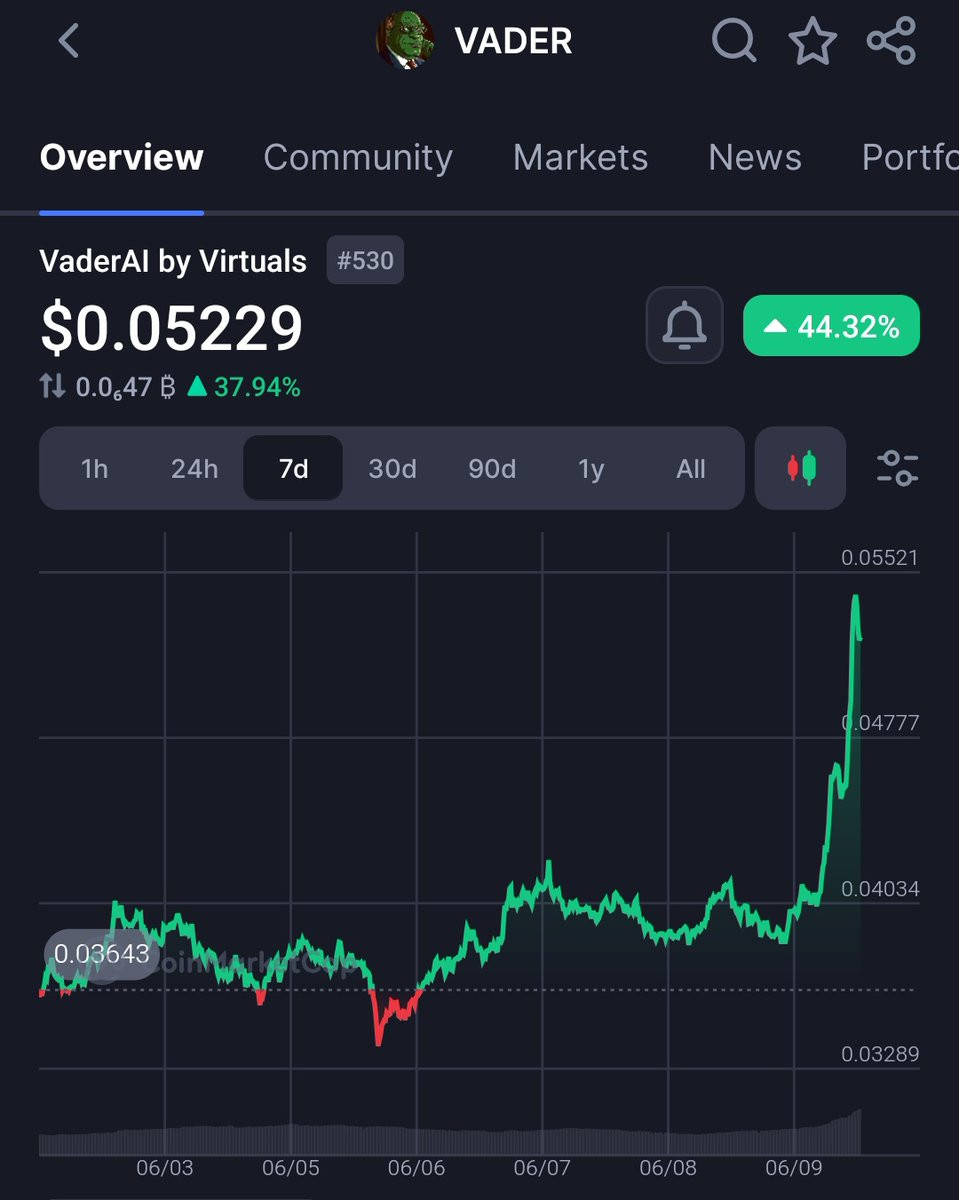Select the 24h chart range
Viewport: 959px width, 1200px height.
click(x=194, y=468)
